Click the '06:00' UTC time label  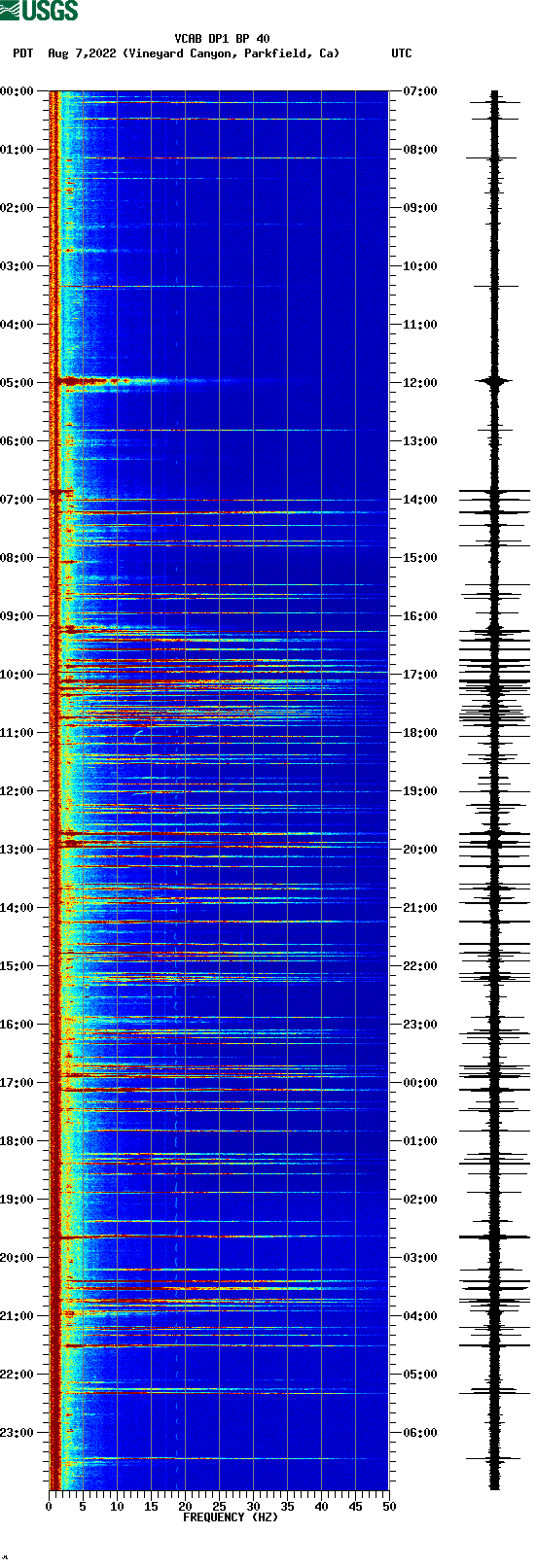coord(420,1433)
